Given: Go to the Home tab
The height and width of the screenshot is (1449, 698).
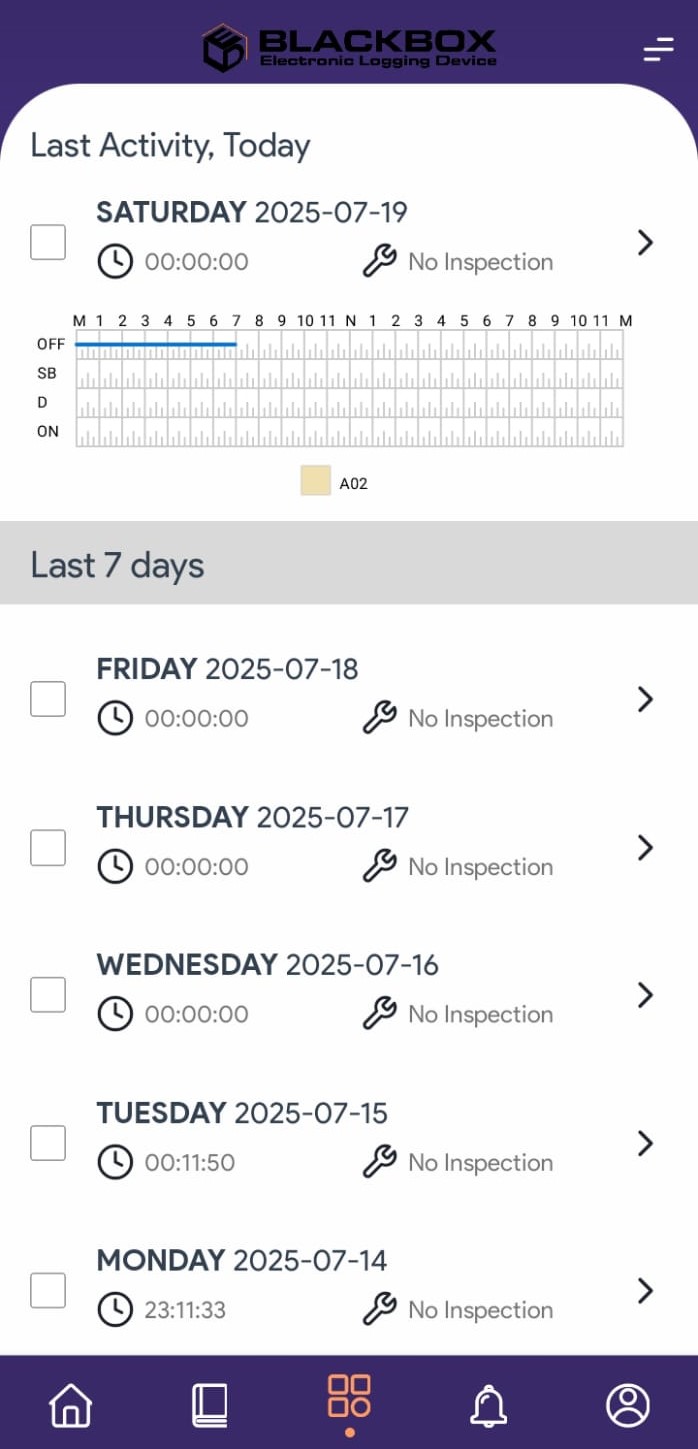Looking at the screenshot, I should [x=70, y=1405].
